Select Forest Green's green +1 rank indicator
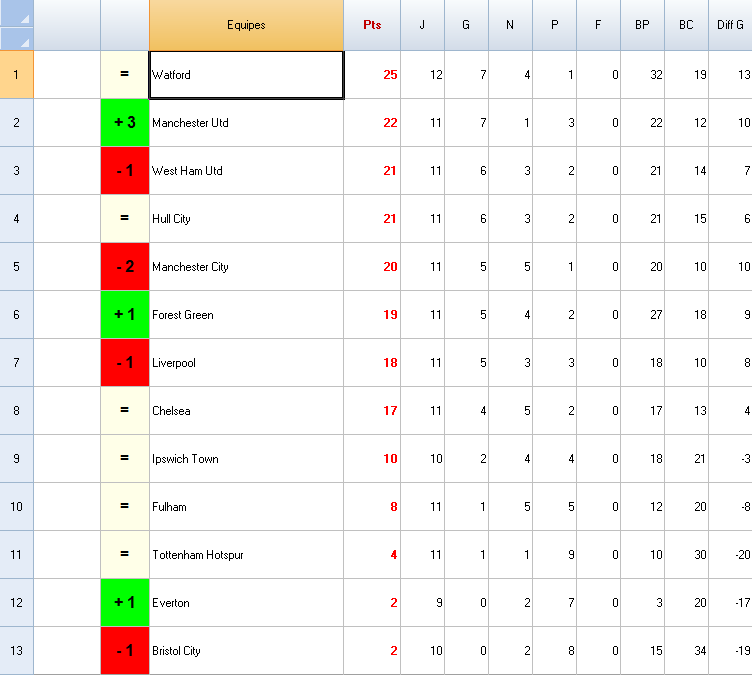This screenshot has width=752, height=675. pos(125,315)
